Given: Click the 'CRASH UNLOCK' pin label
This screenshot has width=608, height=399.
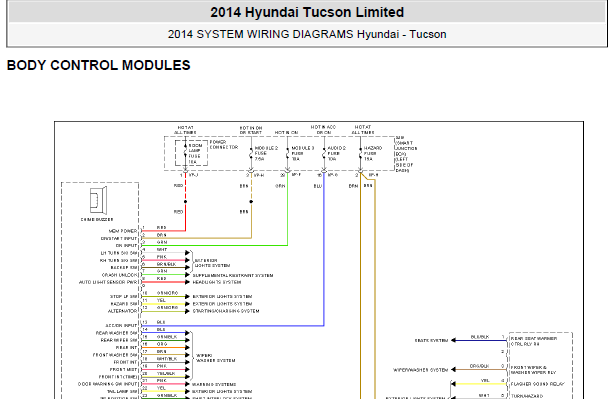Looking at the screenshot, I should [x=120, y=275].
